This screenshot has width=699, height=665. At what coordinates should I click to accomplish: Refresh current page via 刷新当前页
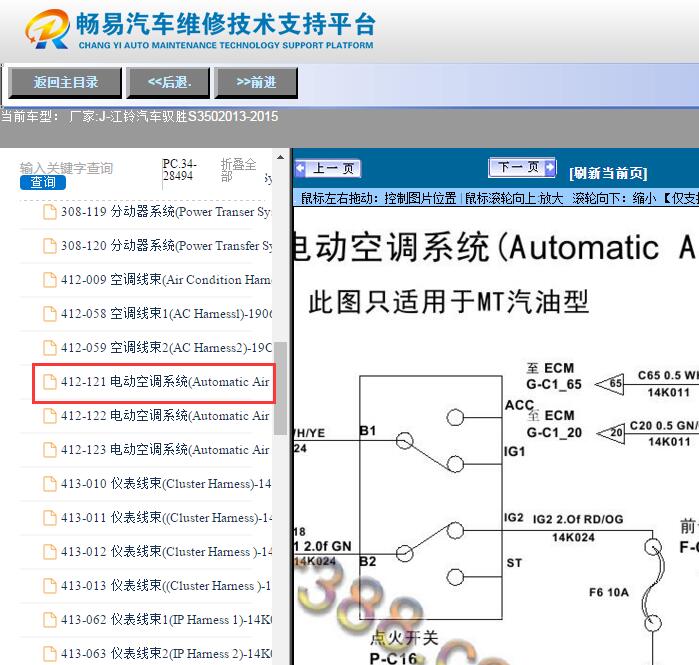click(x=608, y=173)
